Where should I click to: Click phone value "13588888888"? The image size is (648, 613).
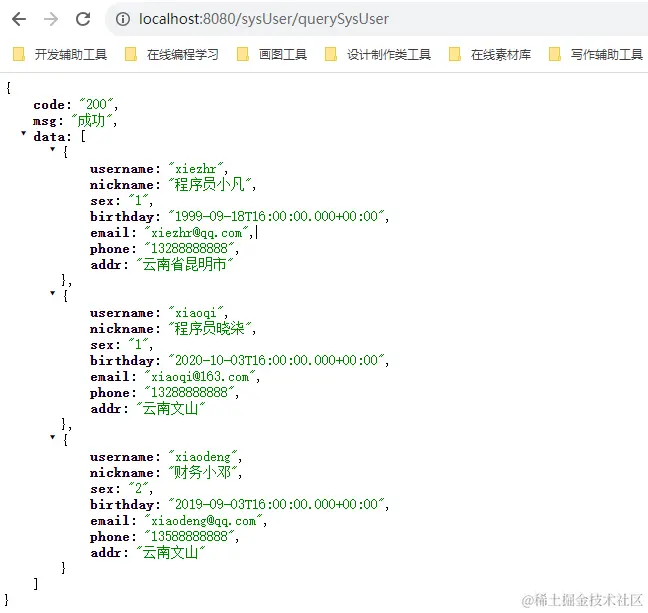tap(190, 536)
